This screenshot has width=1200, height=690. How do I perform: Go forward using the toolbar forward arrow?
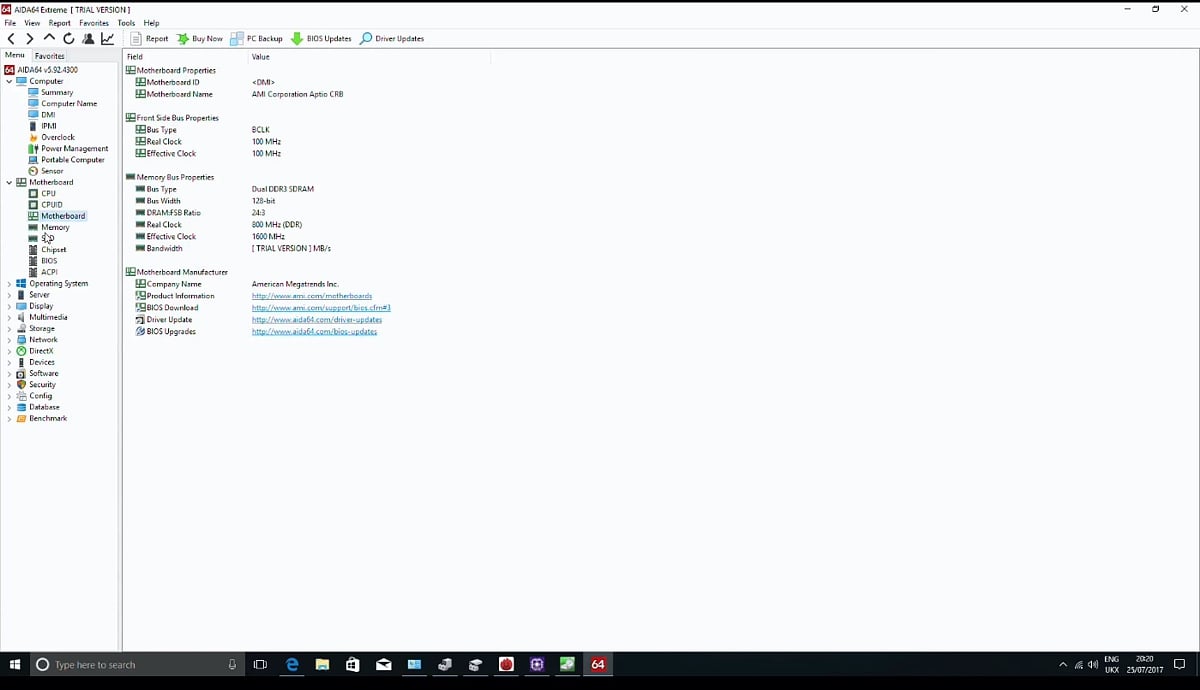coord(30,39)
